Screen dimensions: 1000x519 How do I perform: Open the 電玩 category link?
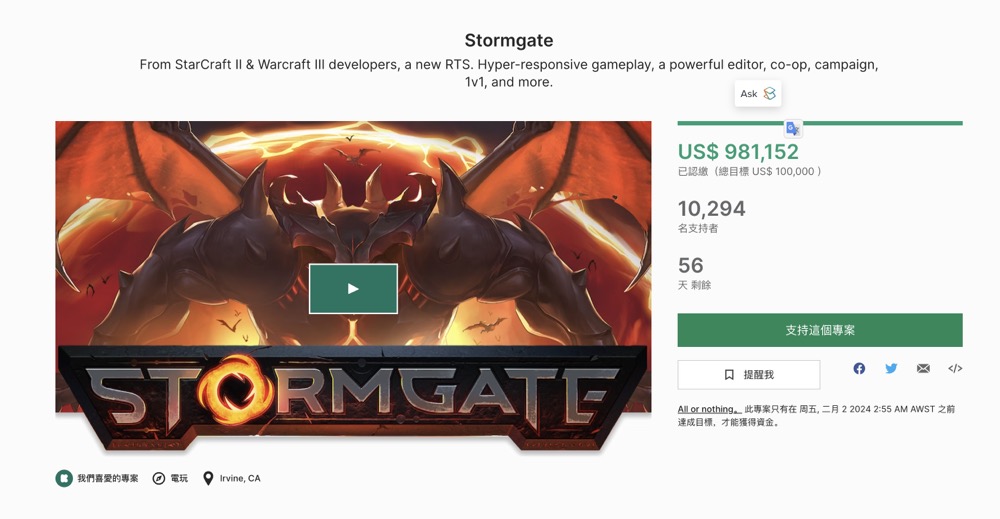click(170, 479)
